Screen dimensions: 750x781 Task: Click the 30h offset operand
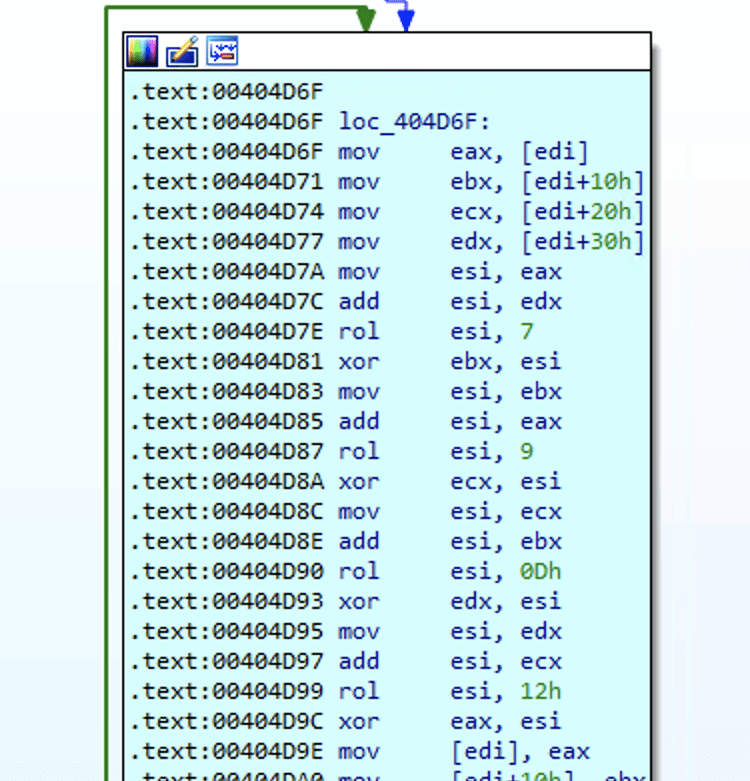tap(611, 242)
